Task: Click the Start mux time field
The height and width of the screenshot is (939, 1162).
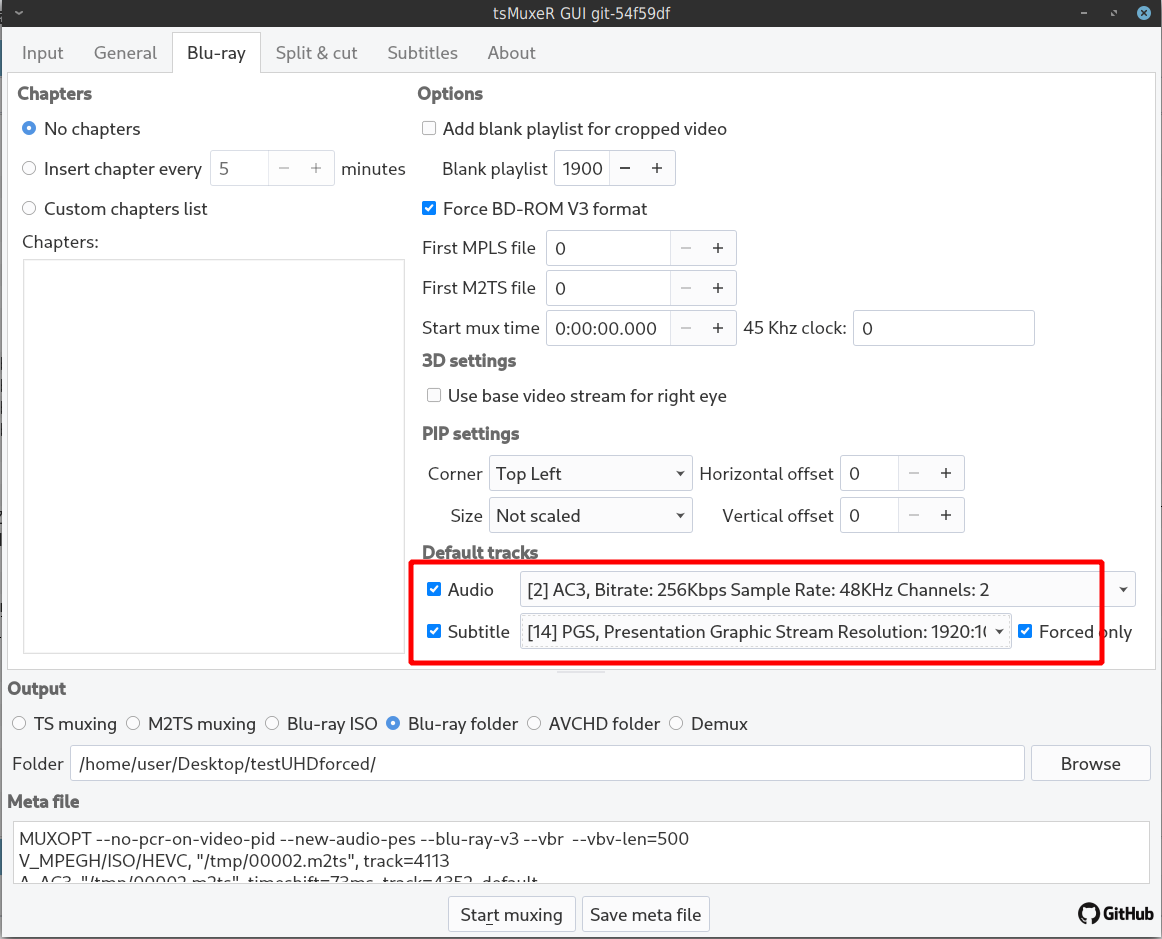Action: pos(608,328)
